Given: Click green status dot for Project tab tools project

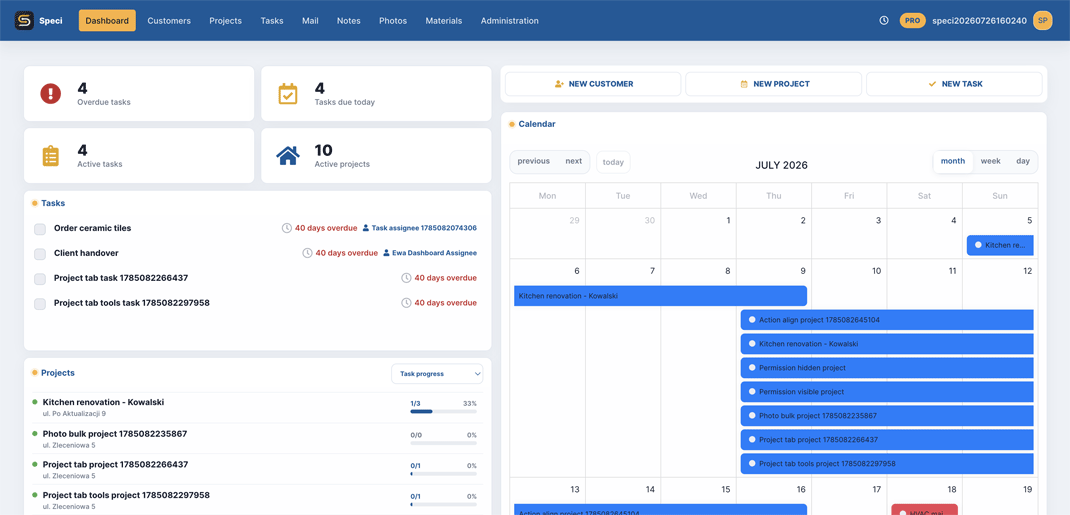Looking at the screenshot, I should click(x=35, y=495).
